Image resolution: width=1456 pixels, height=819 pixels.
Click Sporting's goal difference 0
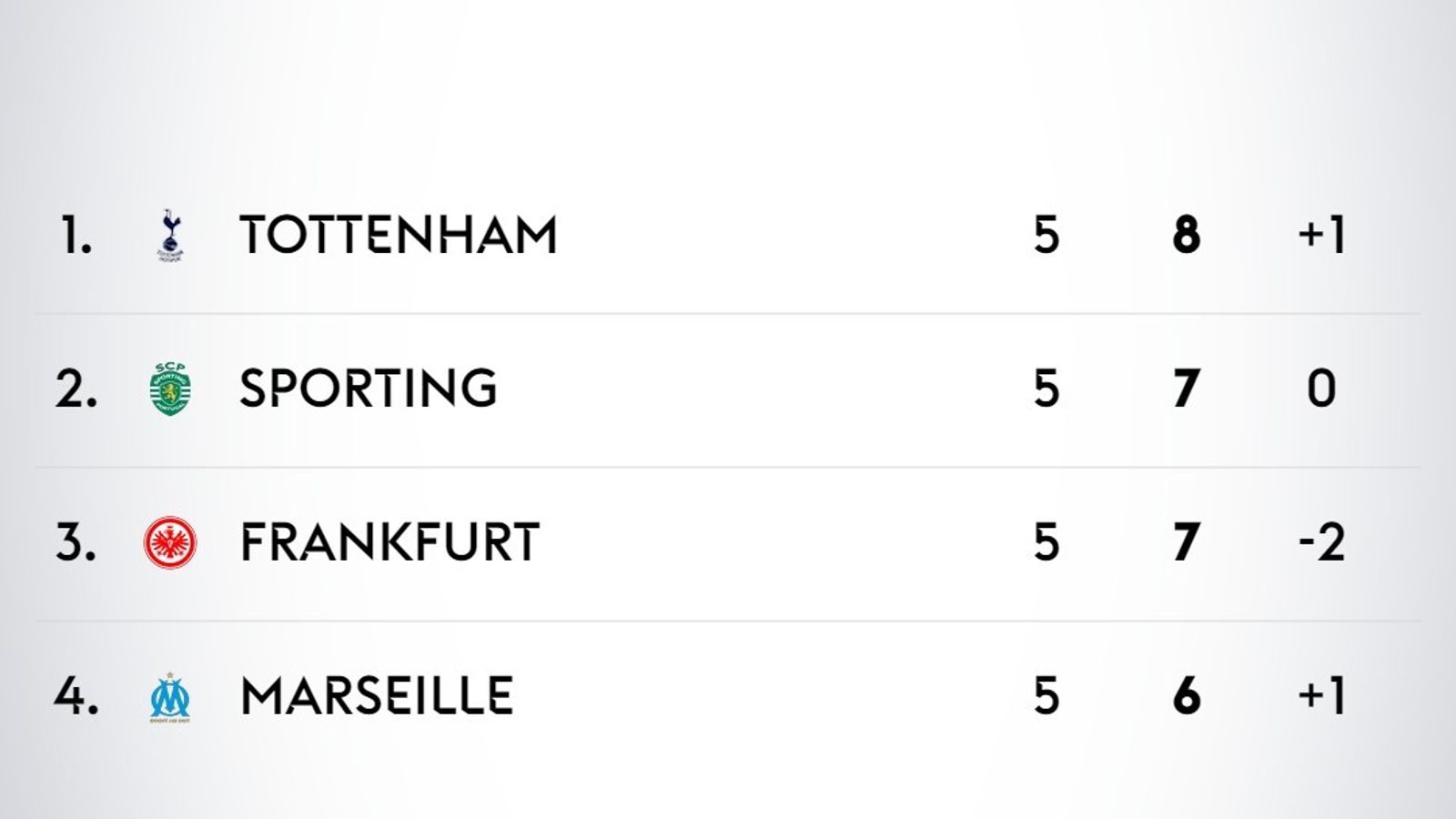click(x=1321, y=389)
